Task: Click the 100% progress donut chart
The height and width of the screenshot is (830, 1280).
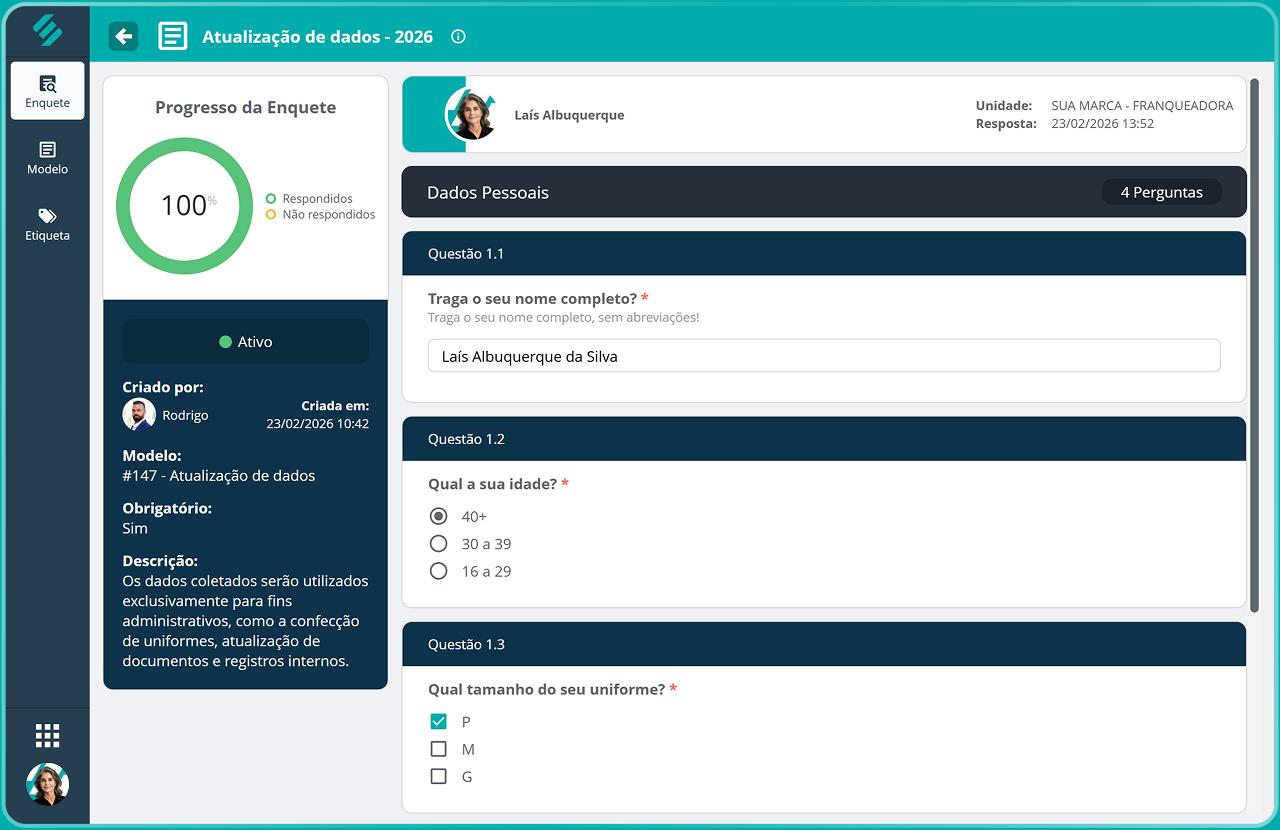Action: (185, 206)
